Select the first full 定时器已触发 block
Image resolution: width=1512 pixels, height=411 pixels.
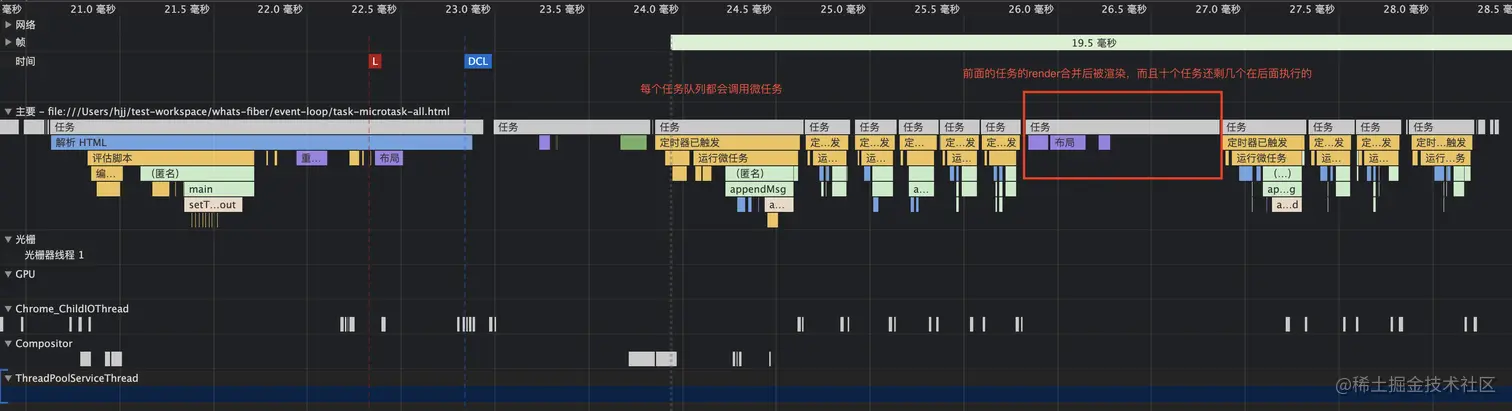click(728, 143)
